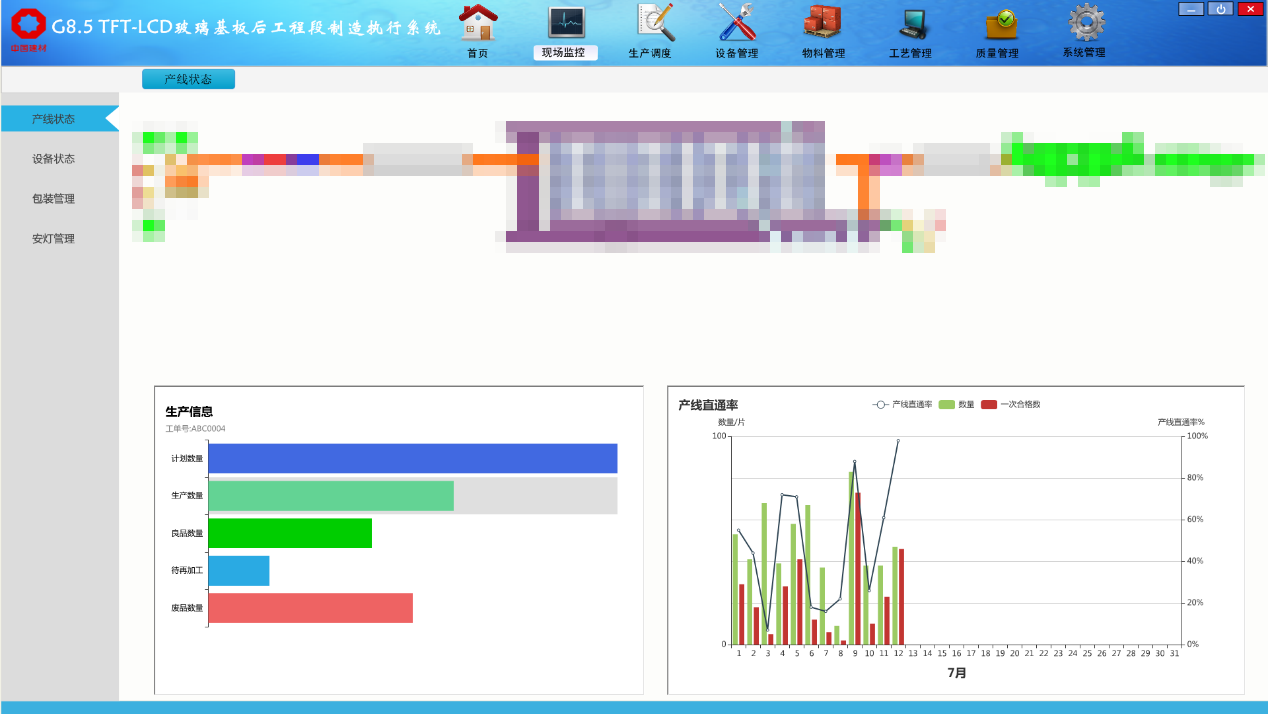This screenshot has width=1268, height=714.
Task: Click the bright green 良品数量 bar
Action: pyautogui.click(x=290, y=533)
